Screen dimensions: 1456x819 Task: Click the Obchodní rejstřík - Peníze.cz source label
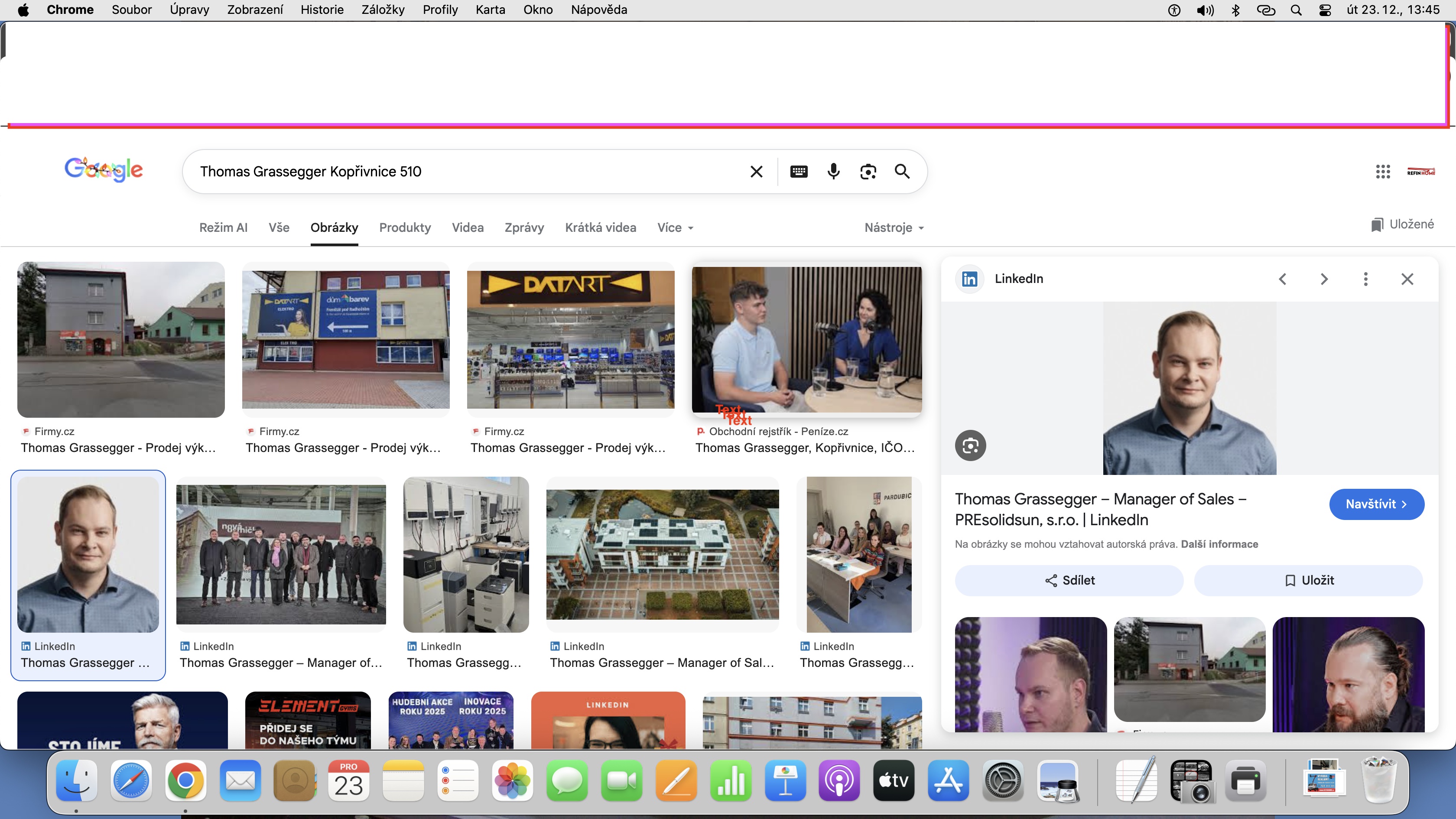pos(778,431)
